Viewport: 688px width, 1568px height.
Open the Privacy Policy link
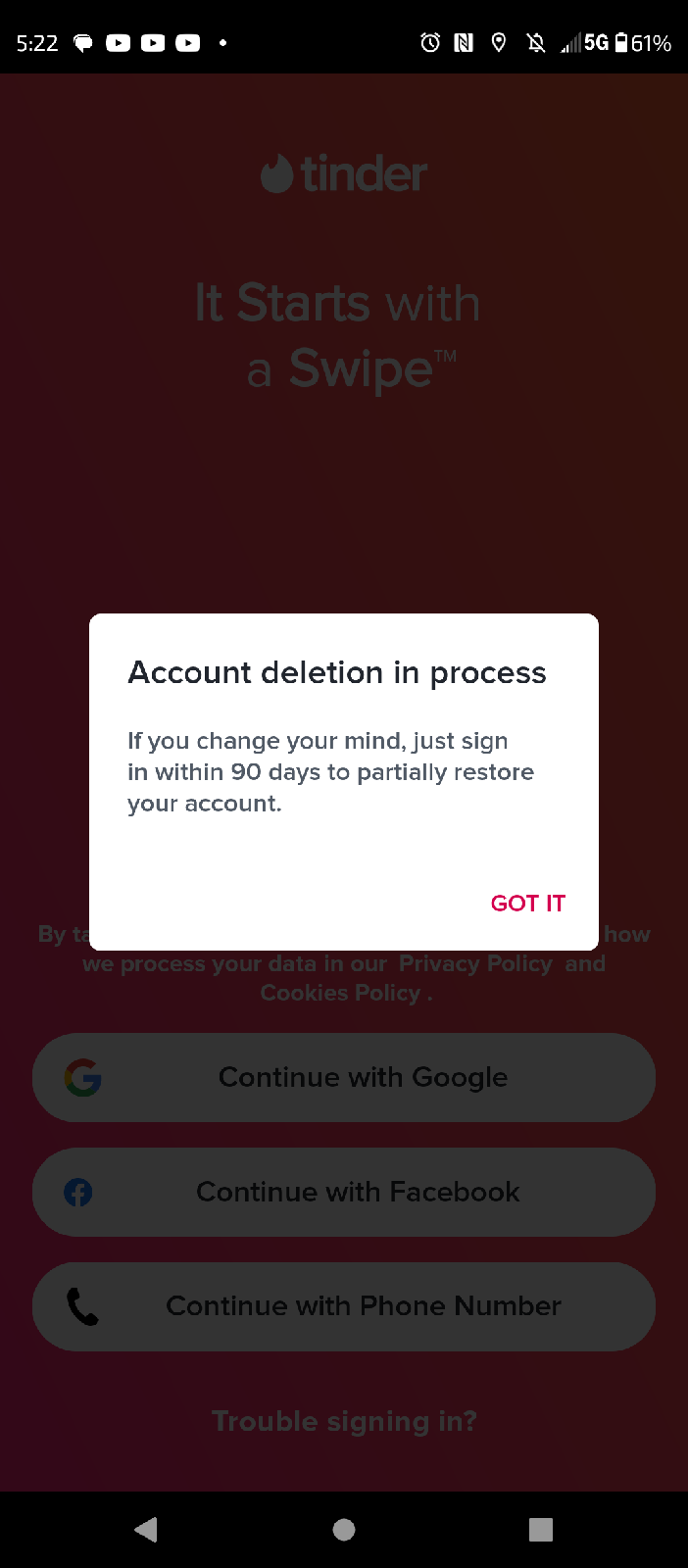pyautogui.click(x=475, y=963)
